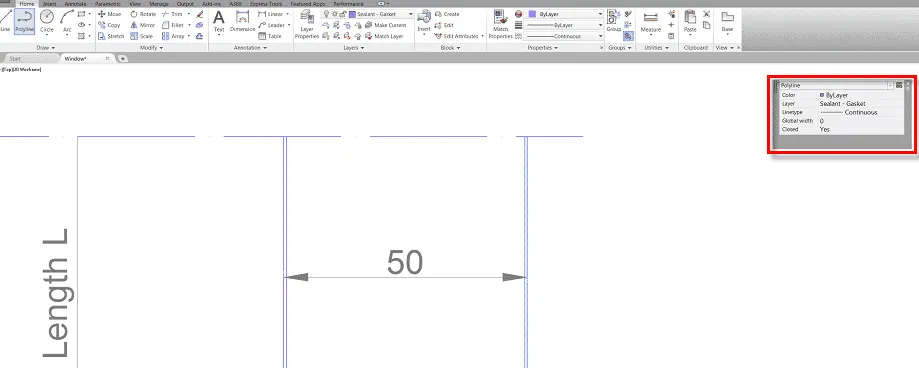Select the Circle draw tool
This screenshot has width=919, height=368.
(47, 21)
